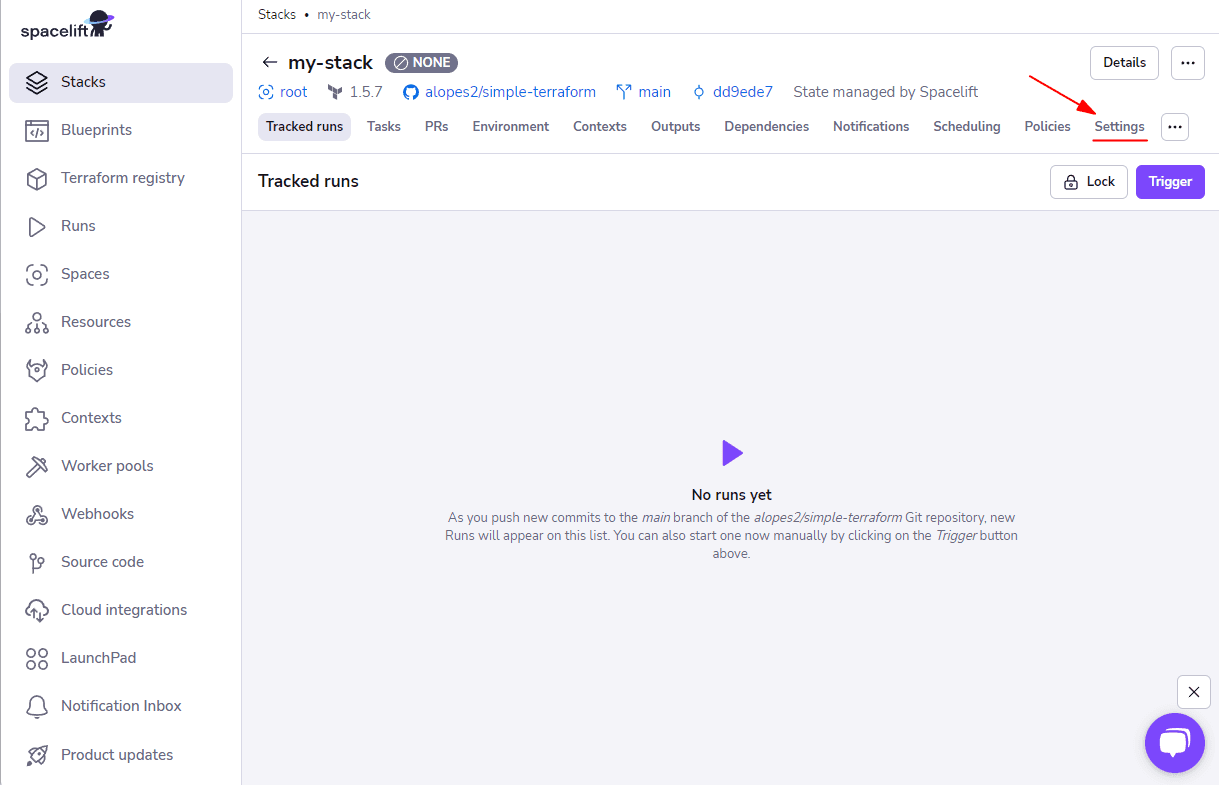Click the Runs play icon in sidebar
Viewport: 1219px width, 785px height.
click(x=37, y=226)
